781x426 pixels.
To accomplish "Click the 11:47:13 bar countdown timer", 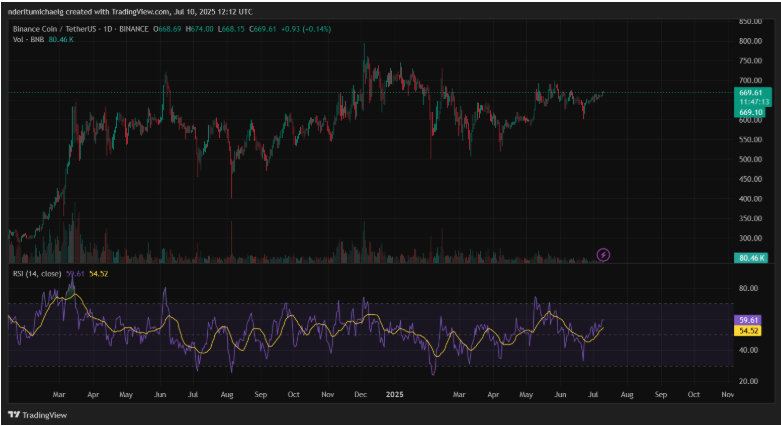I will tap(754, 102).
